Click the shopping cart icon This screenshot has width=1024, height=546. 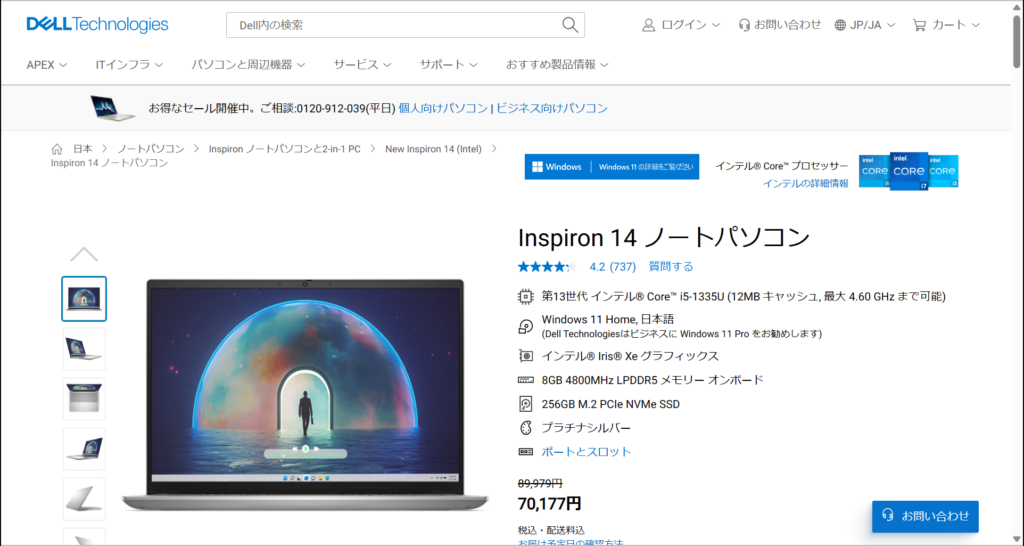[x=920, y=25]
